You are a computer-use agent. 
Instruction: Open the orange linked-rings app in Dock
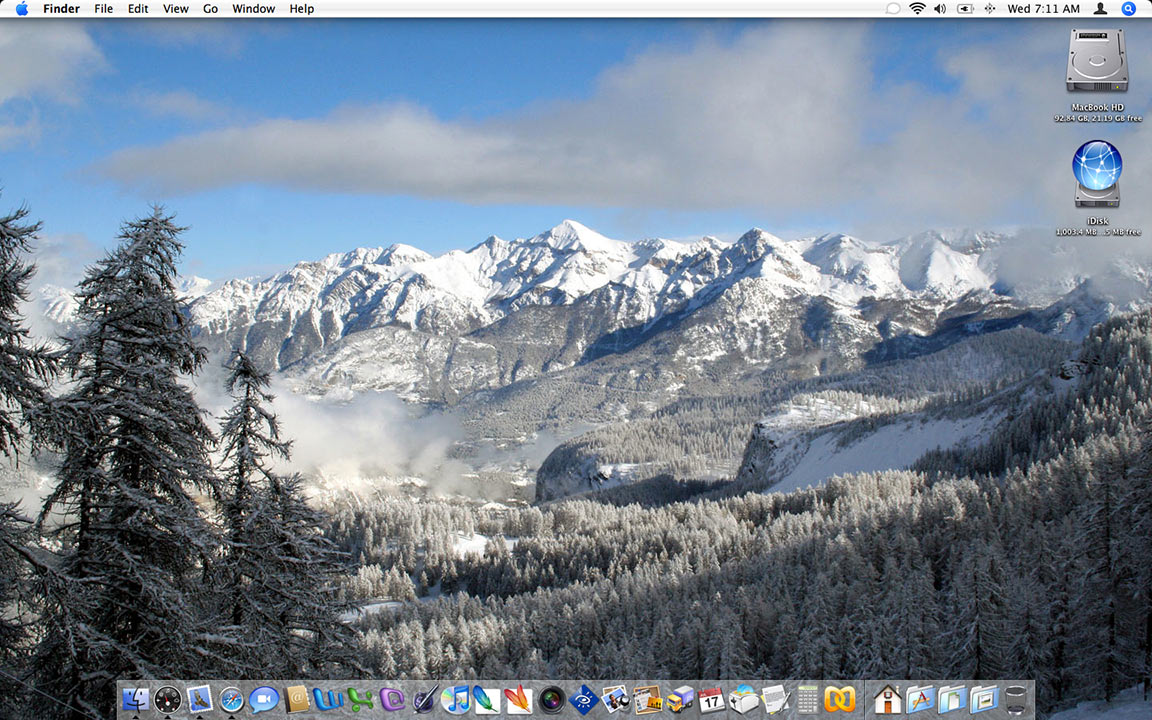(x=840, y=699)
